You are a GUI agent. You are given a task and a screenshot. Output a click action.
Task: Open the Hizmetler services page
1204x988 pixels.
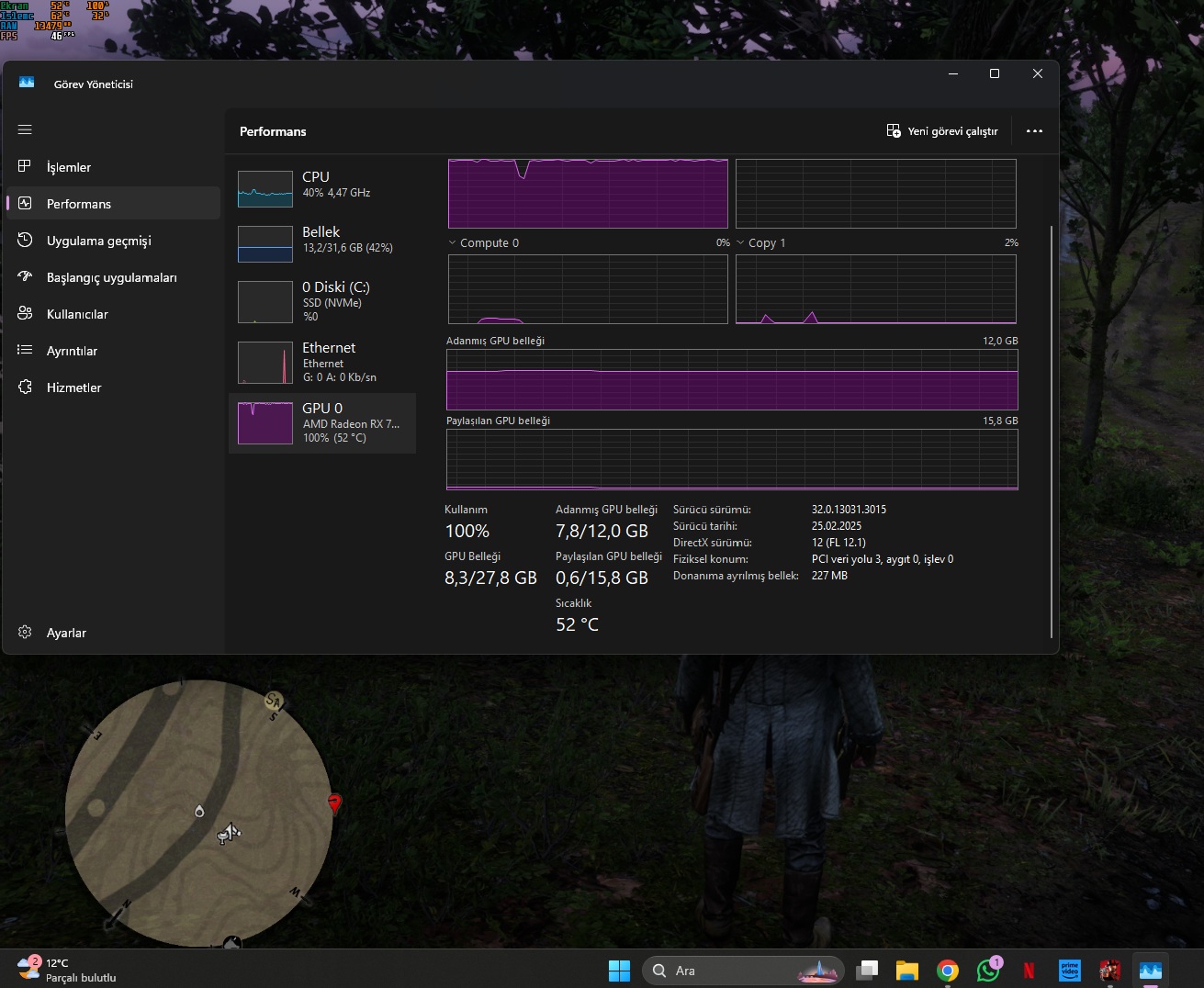click(x=73, y=387)
